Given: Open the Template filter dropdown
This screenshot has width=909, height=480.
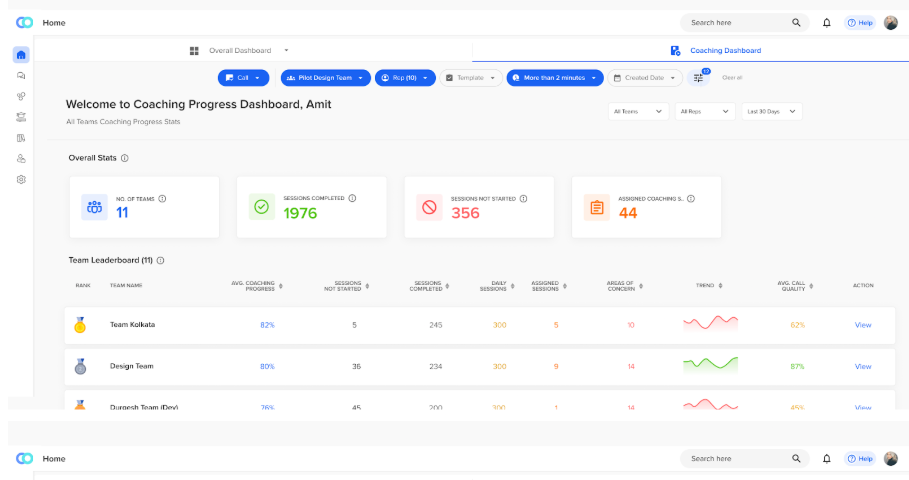Looking at the screenshot, I should pyautogui.click(x=471, y=78).
